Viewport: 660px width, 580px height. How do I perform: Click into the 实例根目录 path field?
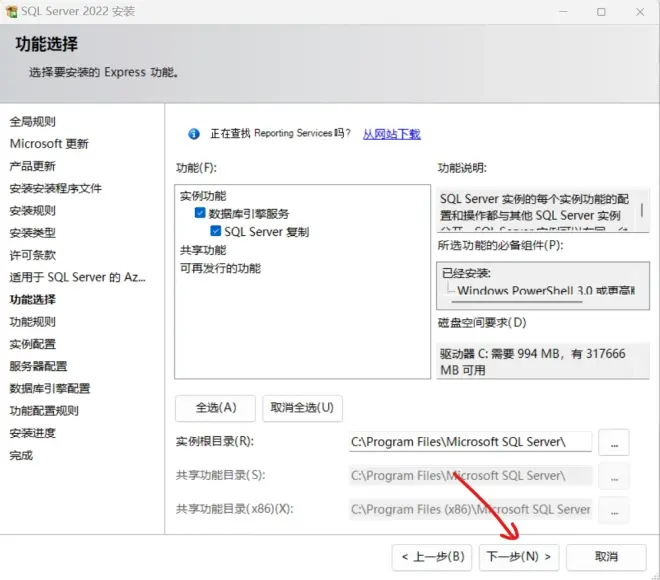tap(470, 442)
